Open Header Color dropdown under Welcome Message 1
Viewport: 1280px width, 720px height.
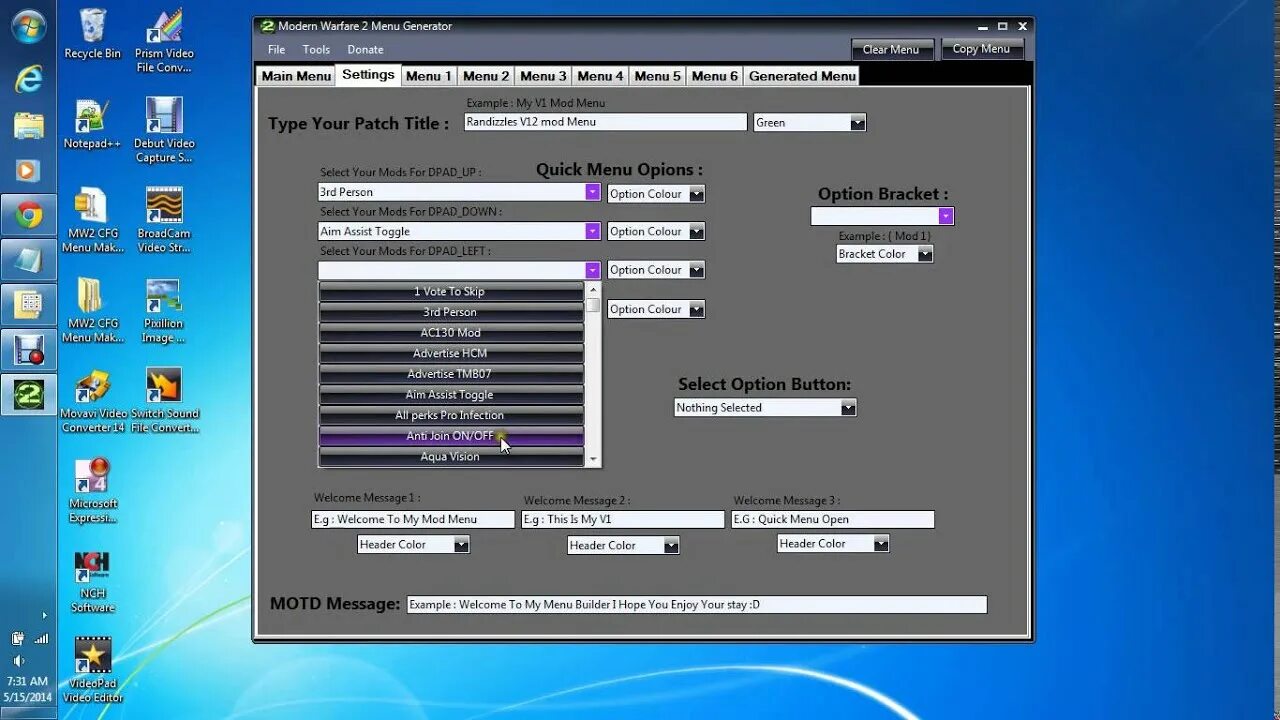[461, 544]
